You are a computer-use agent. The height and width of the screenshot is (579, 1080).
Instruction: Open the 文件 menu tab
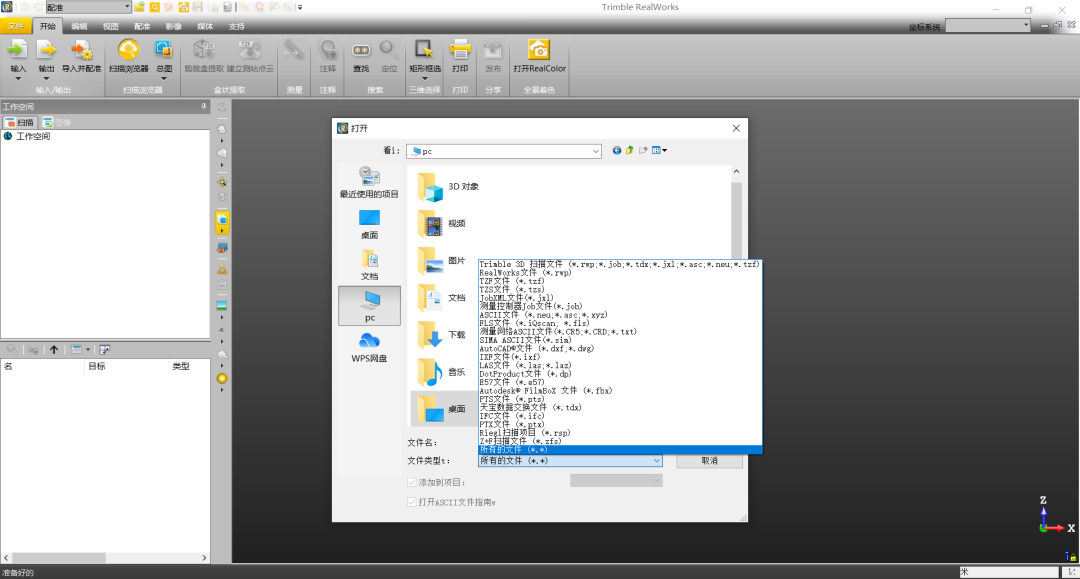point(15,25)
